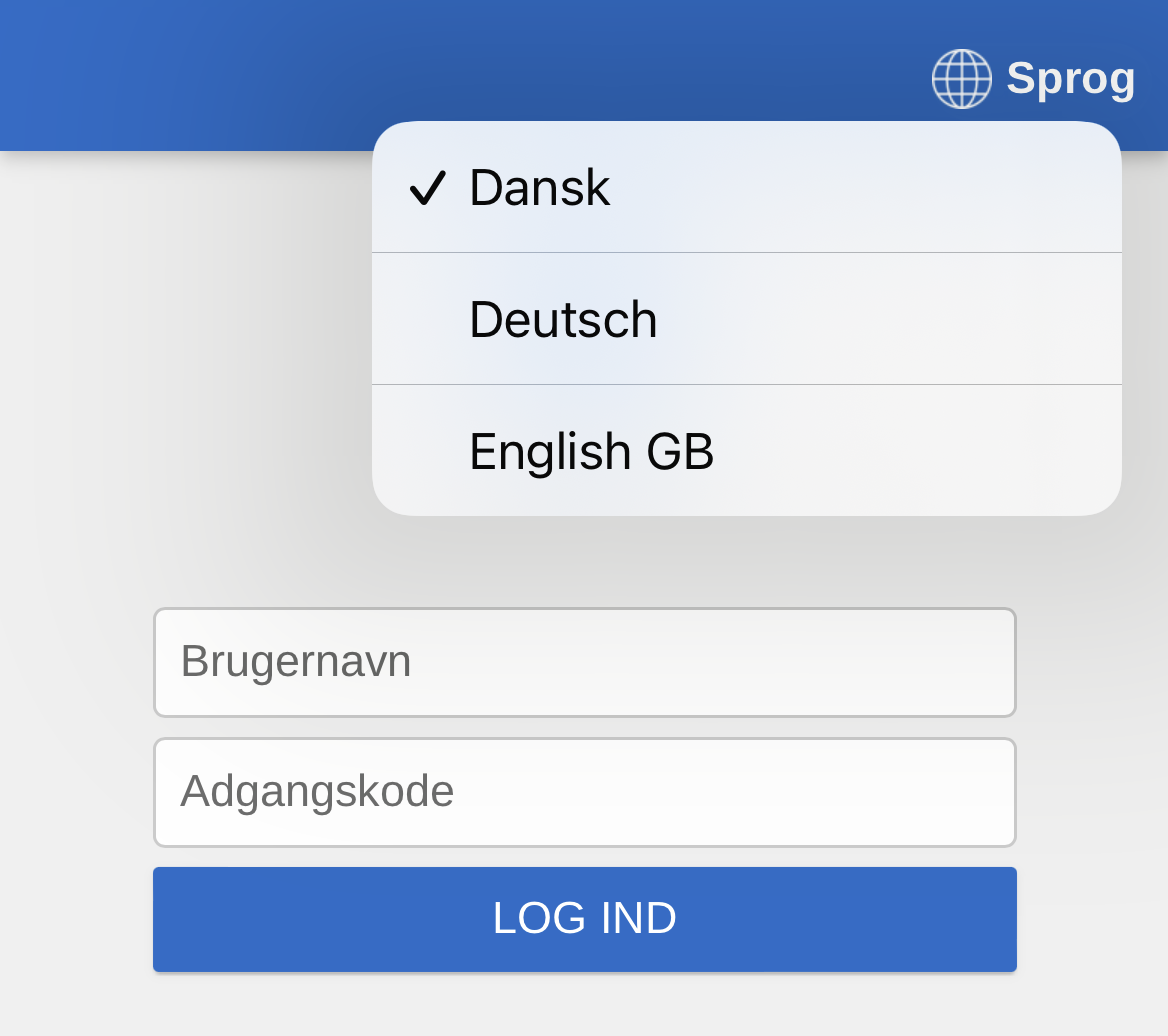Click empty area of blue header bar
The width and height of the screenshot is (1168, 1036).
point(300,70)
